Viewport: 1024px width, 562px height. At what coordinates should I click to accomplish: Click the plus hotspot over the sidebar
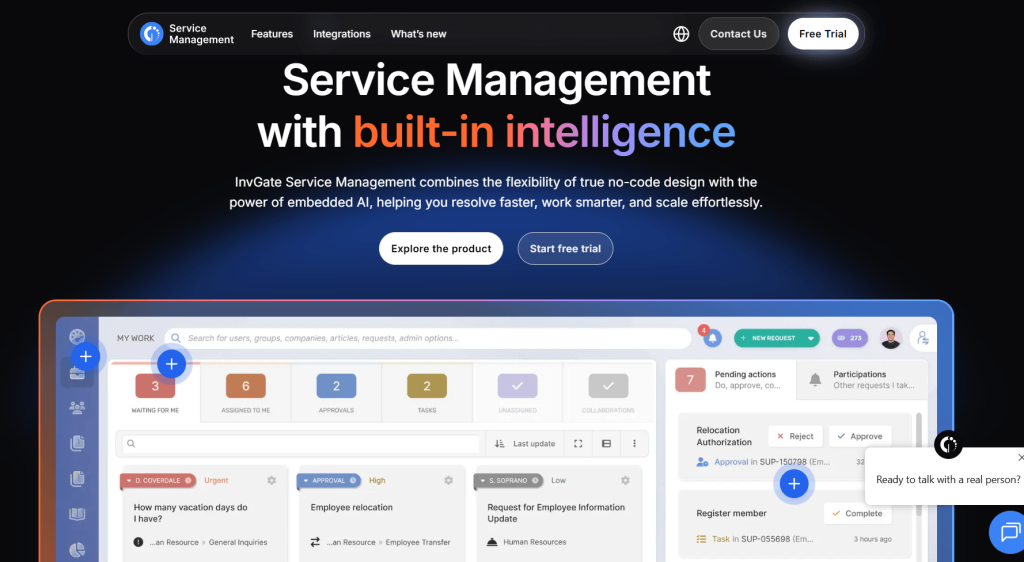[x=86, y=356]
